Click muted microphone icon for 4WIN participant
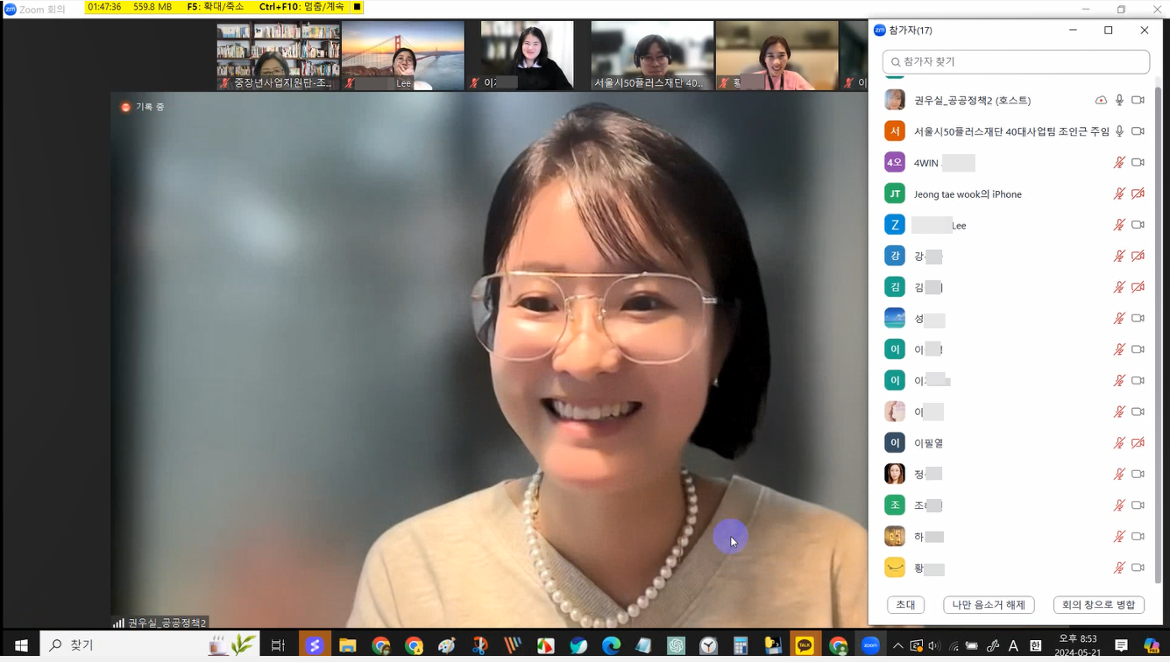 coord(1119,163)
